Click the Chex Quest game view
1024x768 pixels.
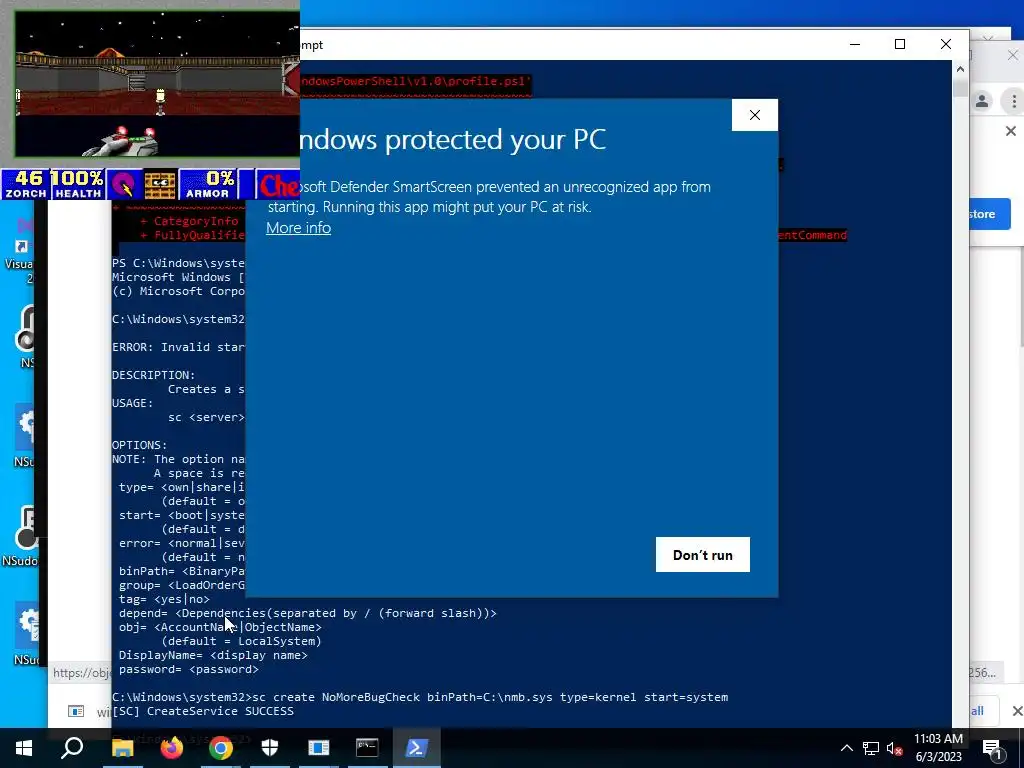click(x=157, y=84)
